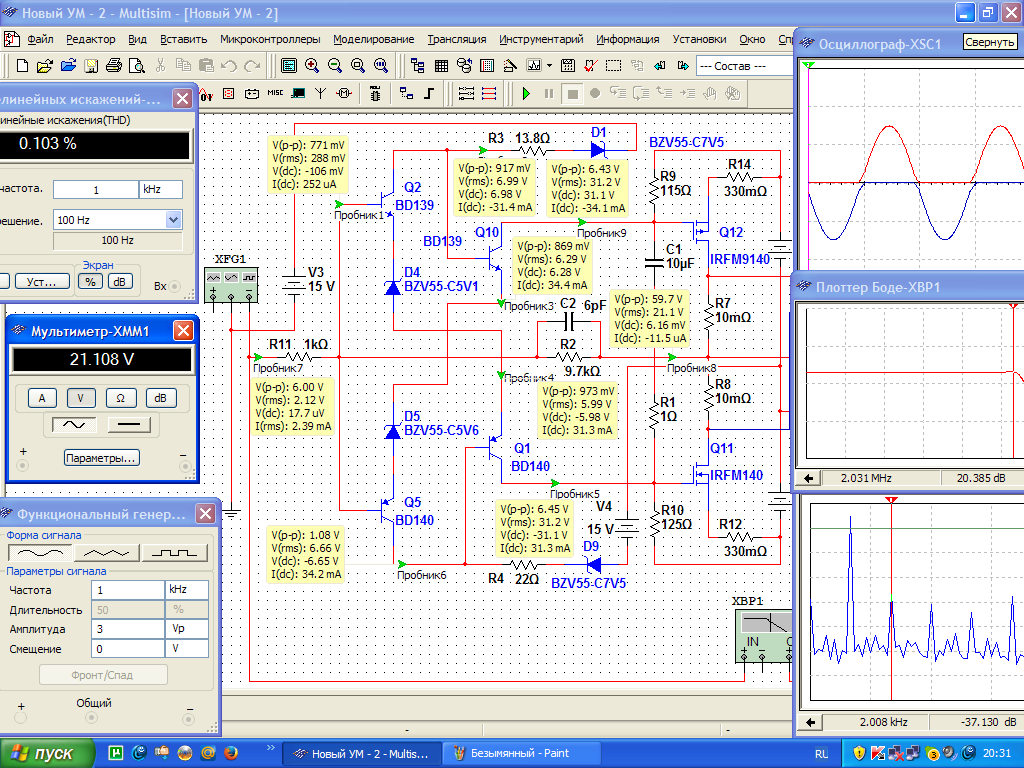
Task: Open the Инструментарий menu
Action: [541, 39]
